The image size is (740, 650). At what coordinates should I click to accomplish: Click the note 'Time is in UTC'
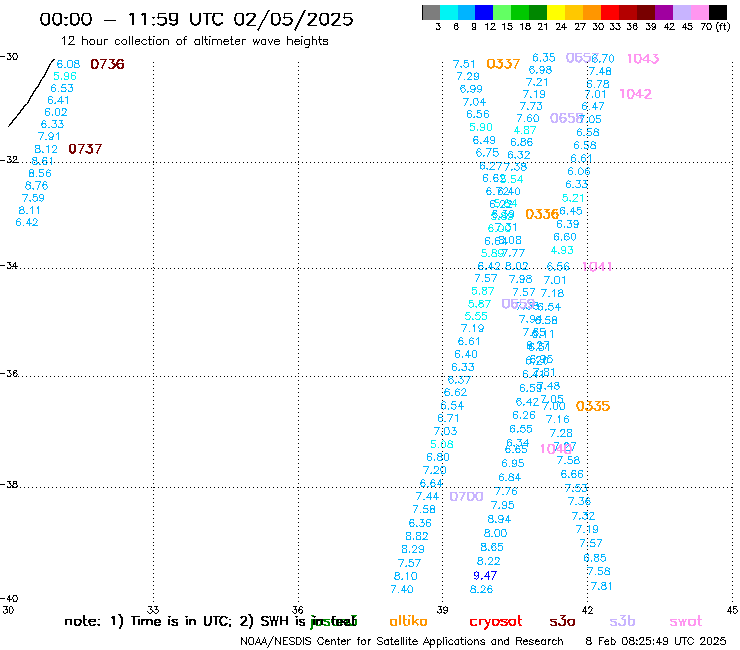[180, 621]
